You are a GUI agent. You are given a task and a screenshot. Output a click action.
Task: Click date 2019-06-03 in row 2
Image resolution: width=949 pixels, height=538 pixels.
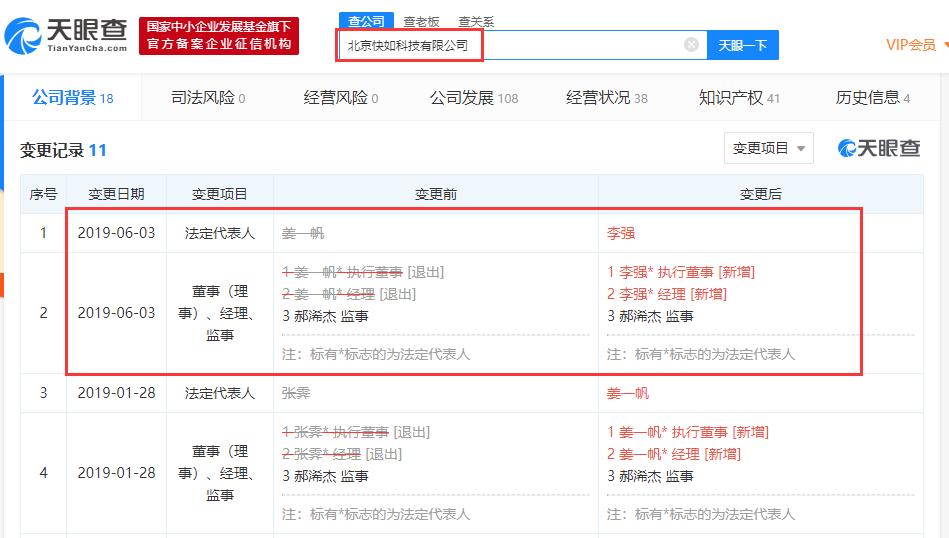pyautogui.click(x=116, y=313)
